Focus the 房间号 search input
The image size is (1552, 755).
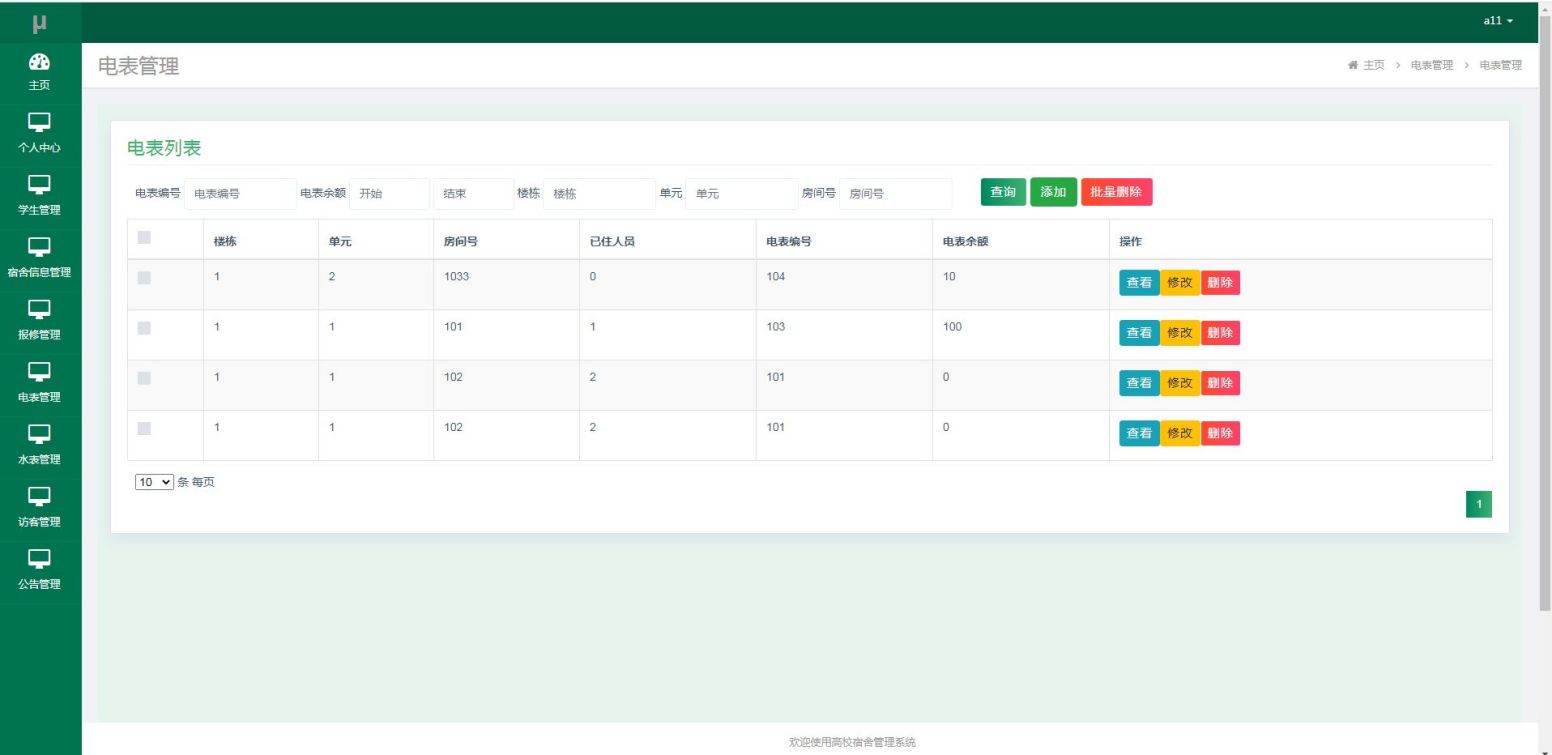click(896, 194)
